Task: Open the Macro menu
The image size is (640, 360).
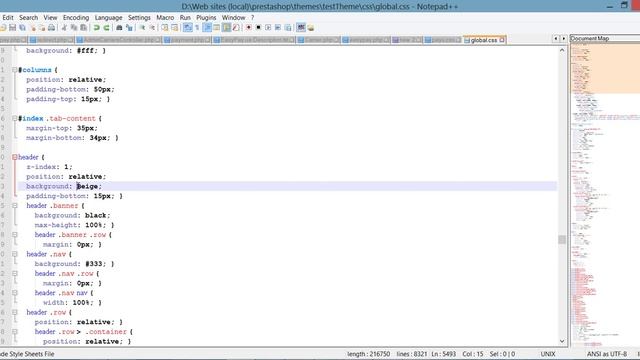Action: click(165, 18)
